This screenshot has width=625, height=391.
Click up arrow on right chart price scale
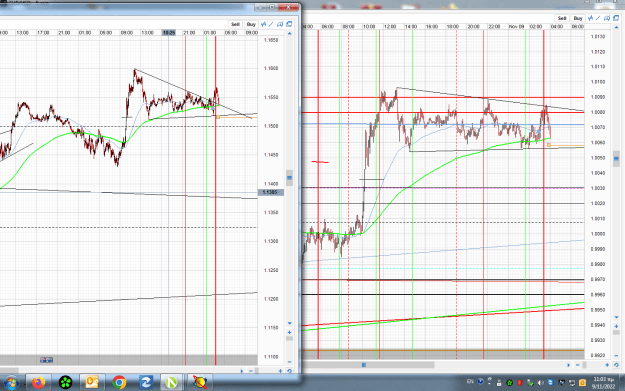click(x=616, y=28)
